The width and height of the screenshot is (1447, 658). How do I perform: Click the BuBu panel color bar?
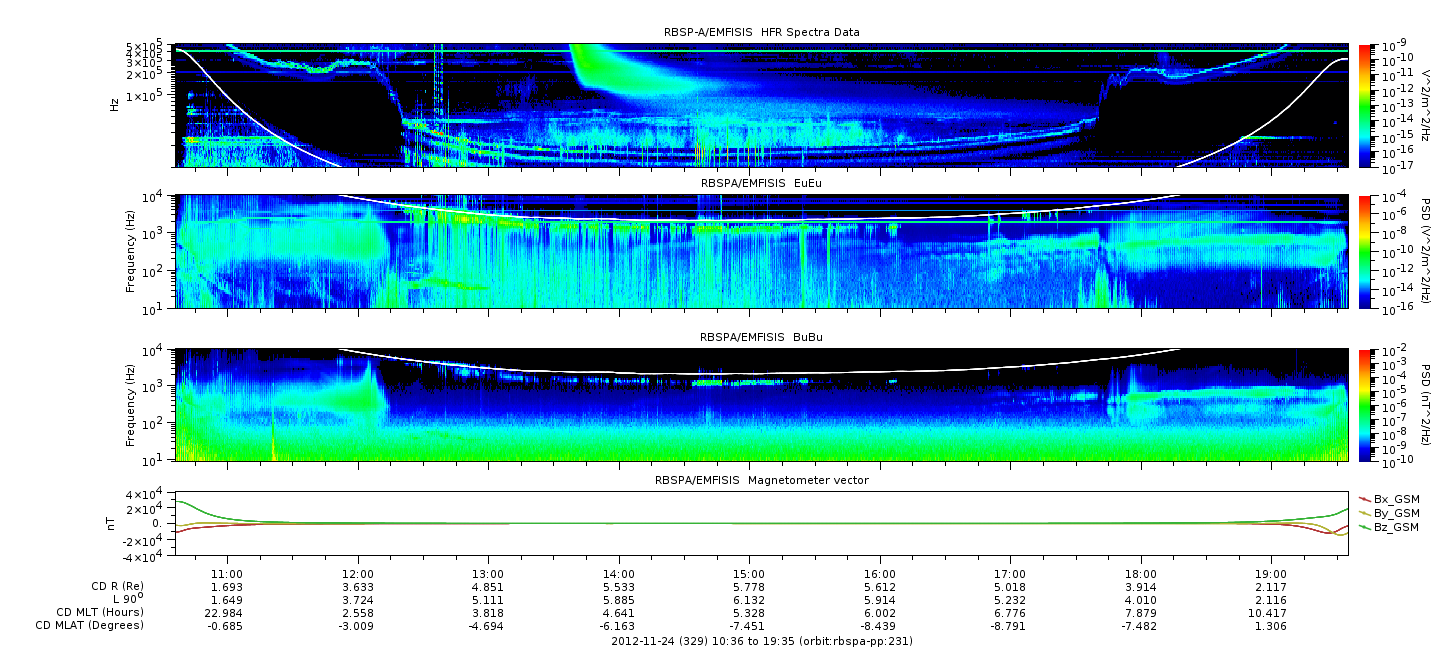(1364, 404)
